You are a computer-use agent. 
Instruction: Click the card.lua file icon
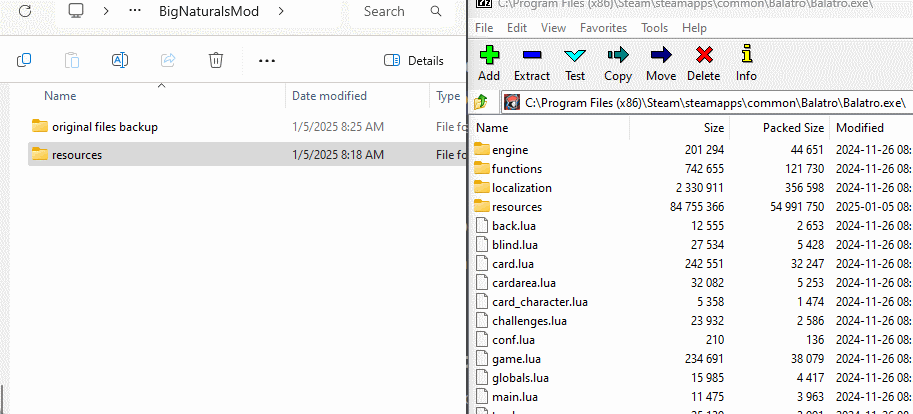(481, 263)
